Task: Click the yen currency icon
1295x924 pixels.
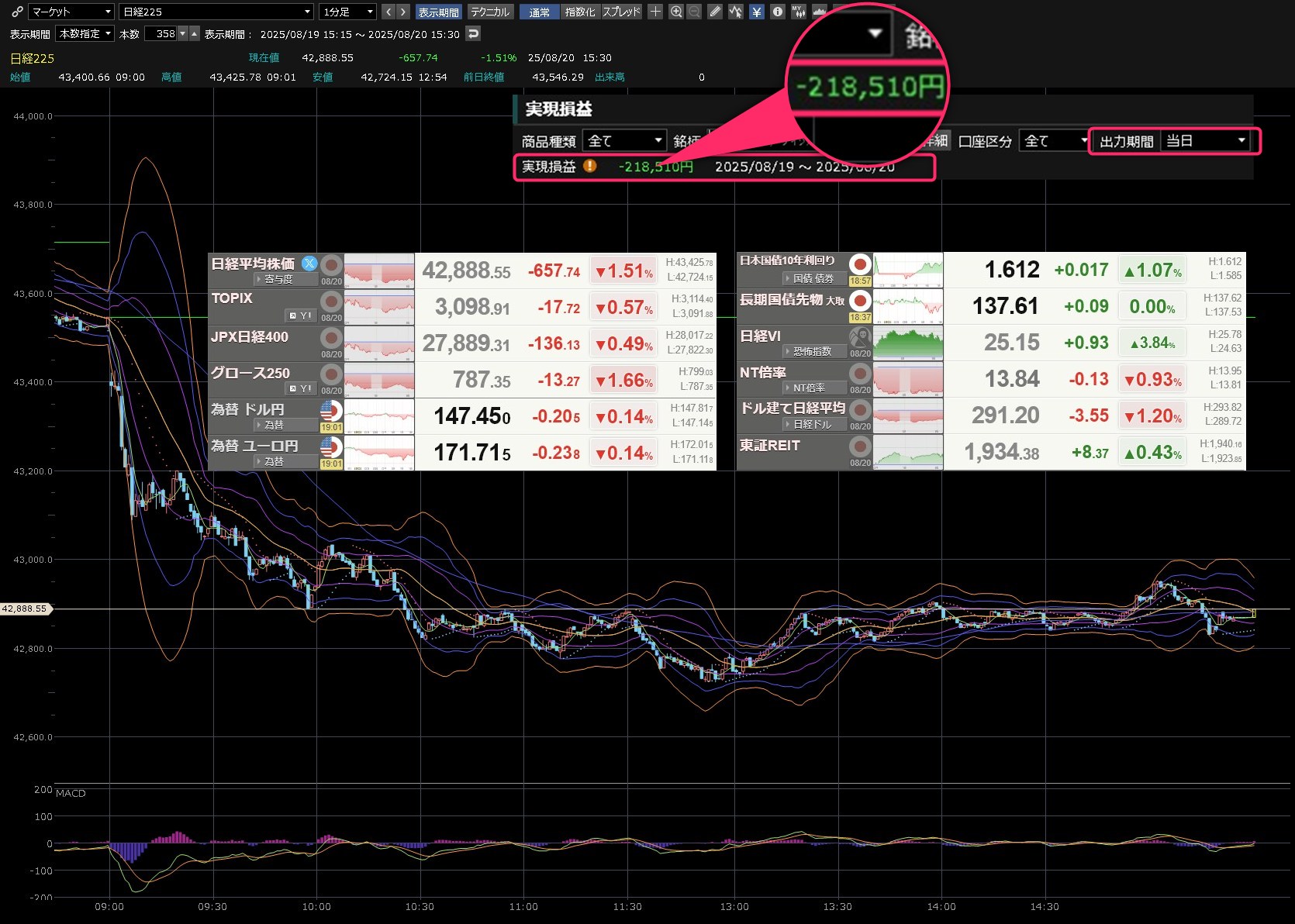Action: point(757,12)
